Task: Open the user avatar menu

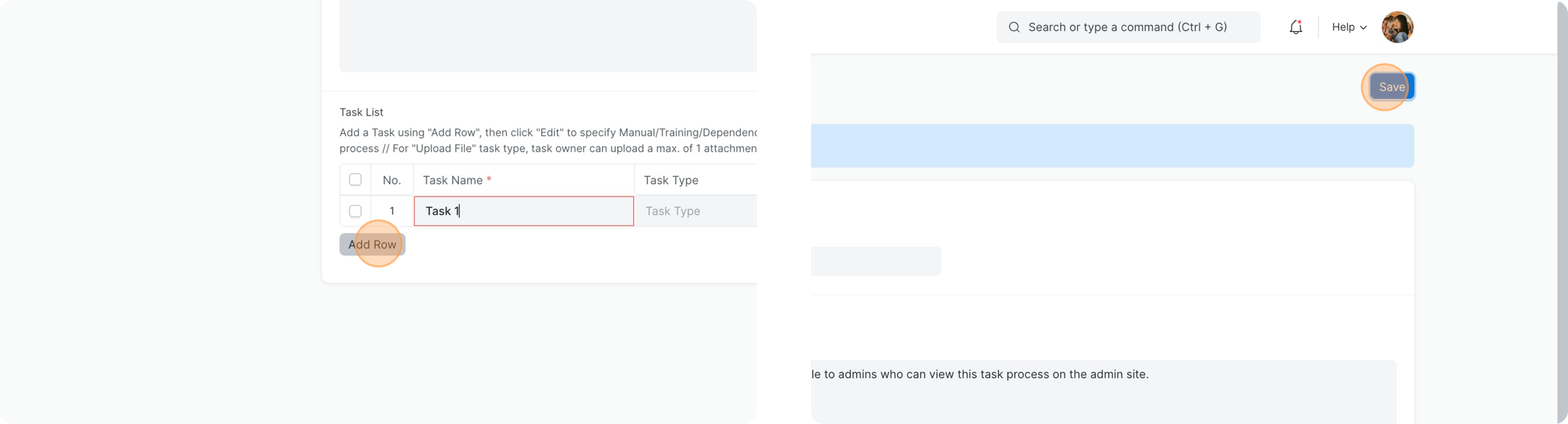Action: [1397, 27]
